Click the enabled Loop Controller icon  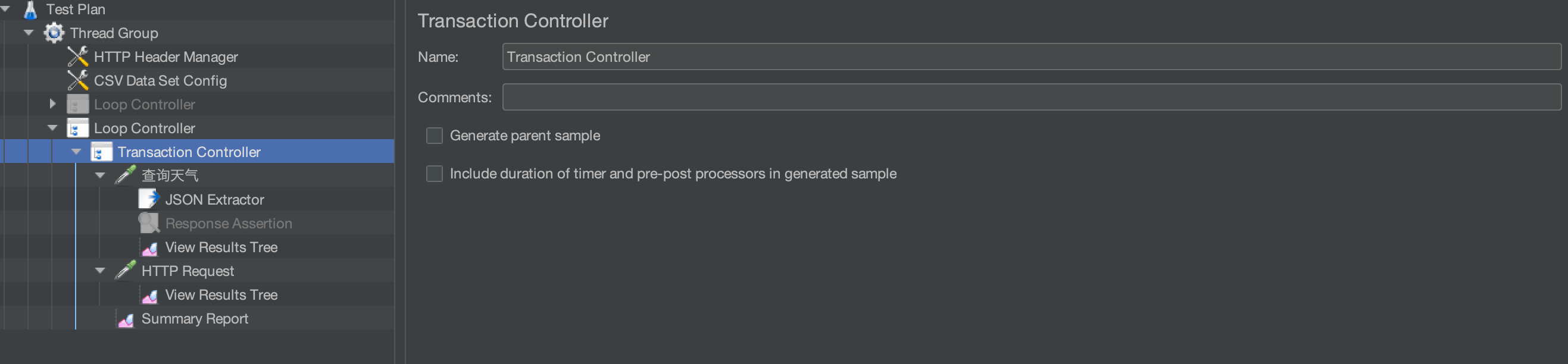(x=77, y=128)
